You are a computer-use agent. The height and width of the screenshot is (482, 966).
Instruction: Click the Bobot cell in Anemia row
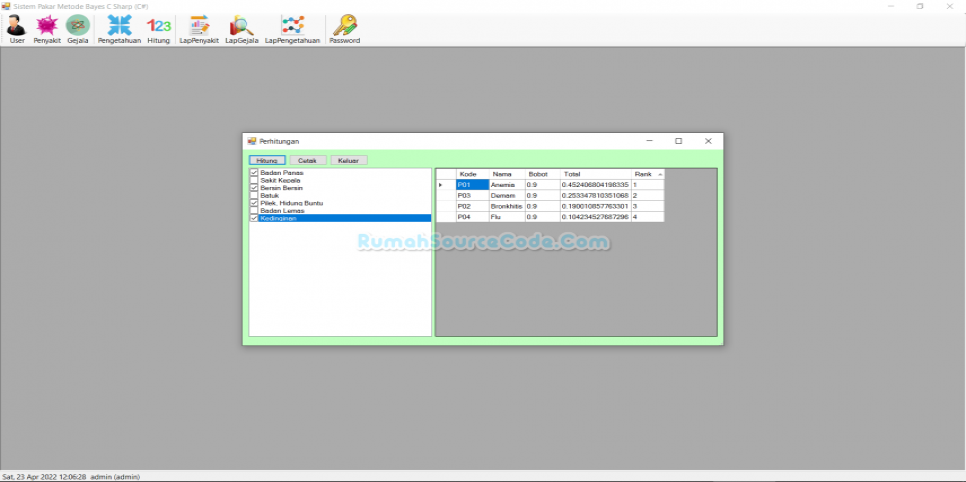point(542,185)
